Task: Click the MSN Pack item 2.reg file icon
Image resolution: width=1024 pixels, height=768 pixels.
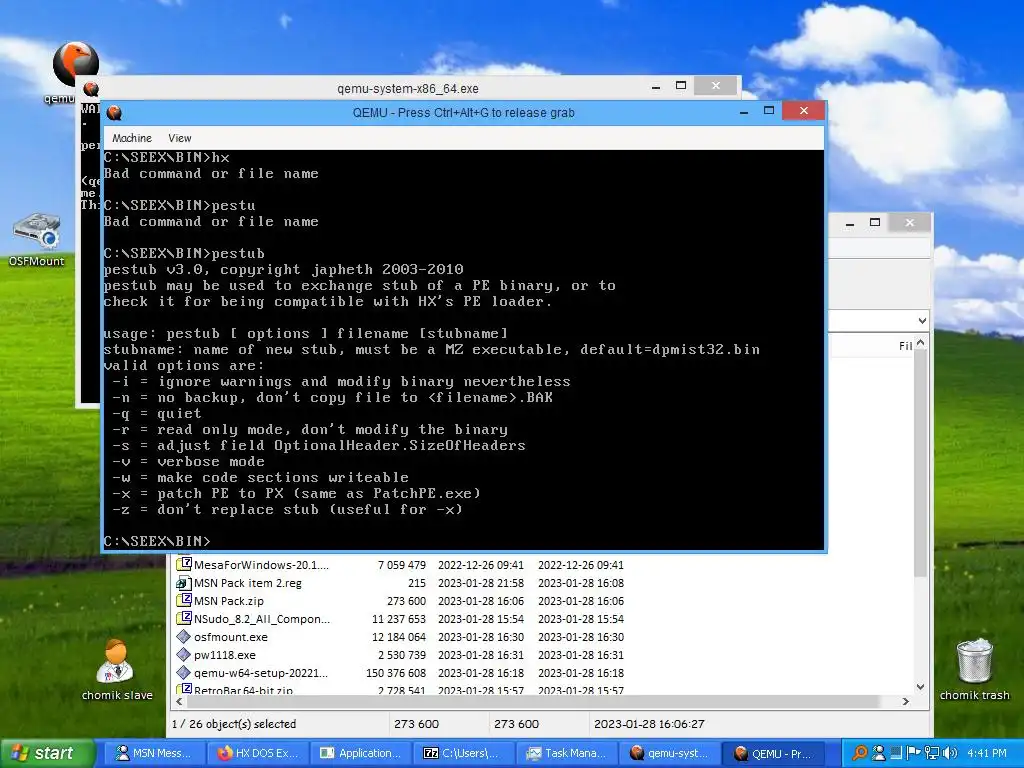Action: [x=184, y=583]
